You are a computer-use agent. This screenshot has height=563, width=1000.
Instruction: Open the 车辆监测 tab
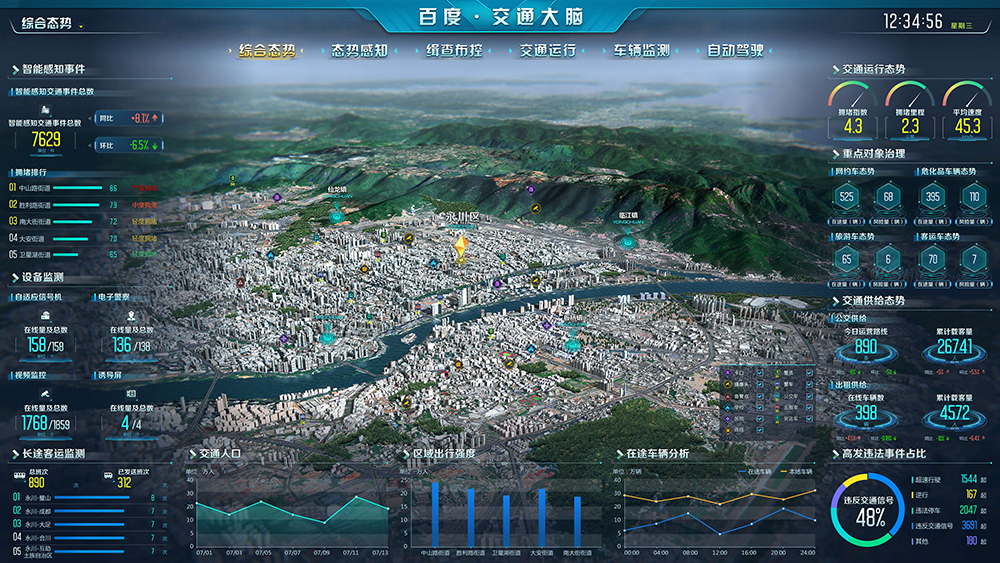click(x=642, y=50)
